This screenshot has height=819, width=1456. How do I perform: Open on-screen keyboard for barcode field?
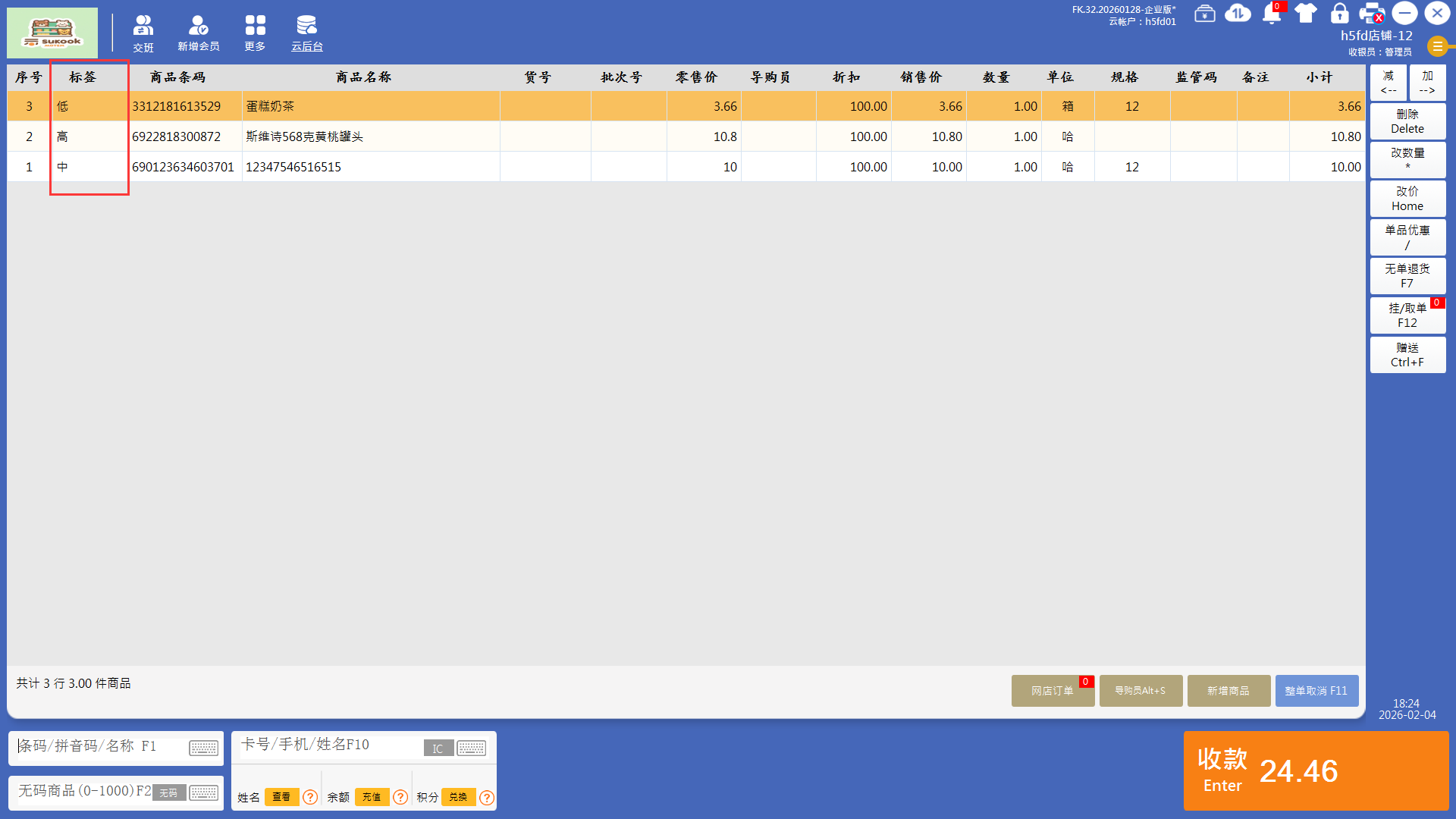[x=203, y=748]
